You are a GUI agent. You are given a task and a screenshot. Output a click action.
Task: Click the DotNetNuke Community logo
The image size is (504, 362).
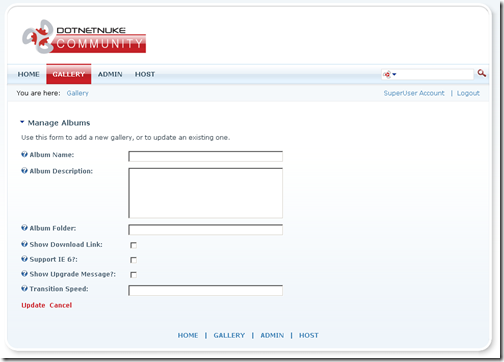coord(84,37)
